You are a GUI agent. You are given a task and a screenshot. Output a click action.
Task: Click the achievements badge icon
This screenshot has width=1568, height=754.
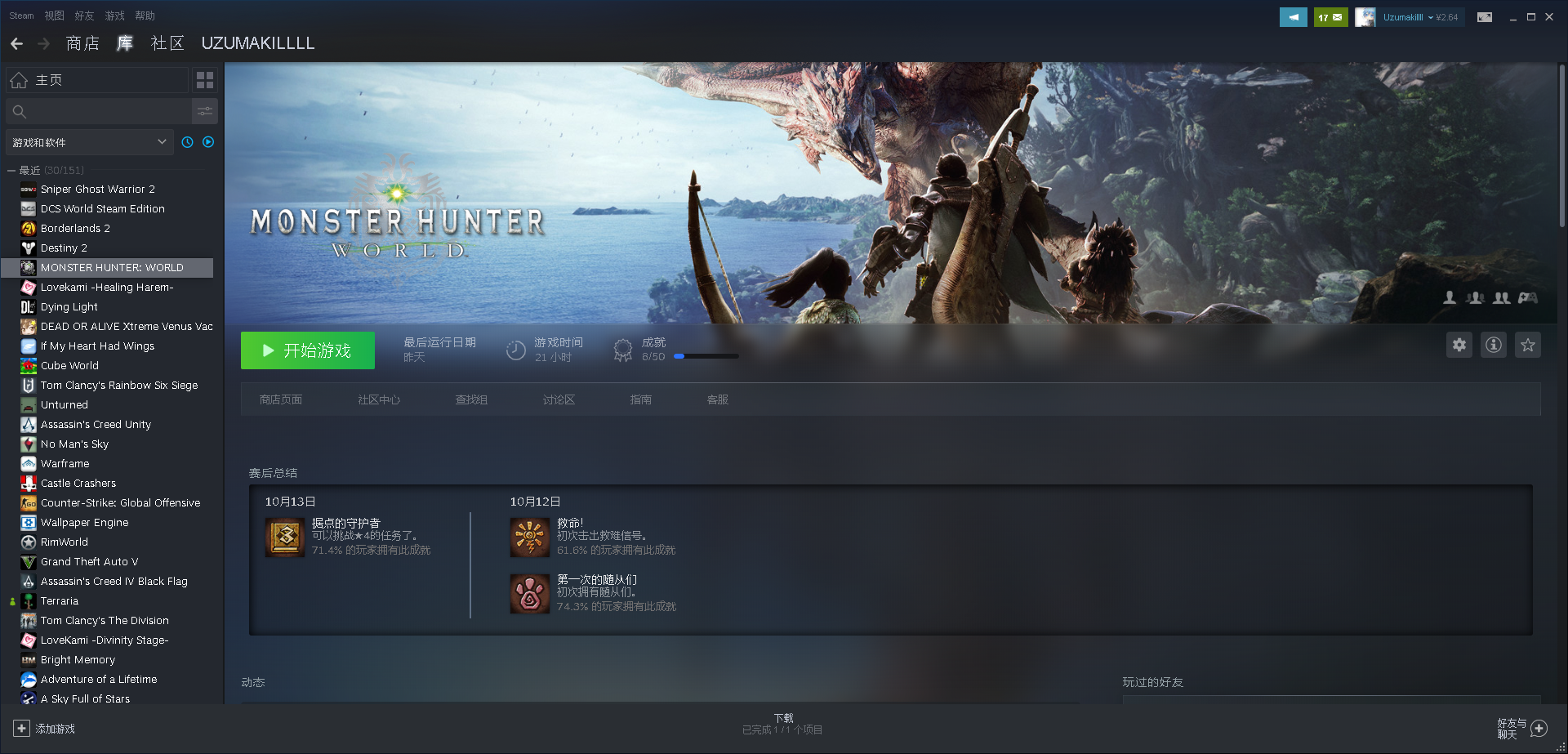pyautogui.click(x=623, y=350)
